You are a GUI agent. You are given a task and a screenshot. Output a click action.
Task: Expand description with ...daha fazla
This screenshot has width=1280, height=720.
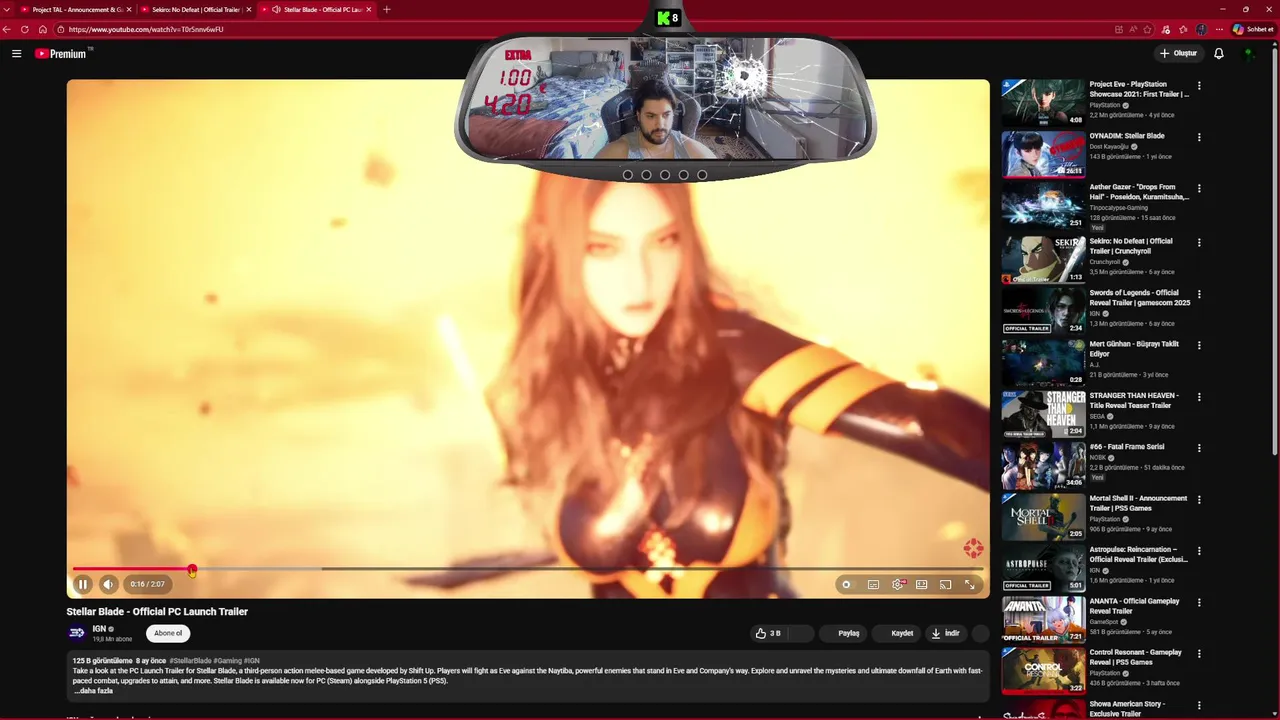point(93,691)
